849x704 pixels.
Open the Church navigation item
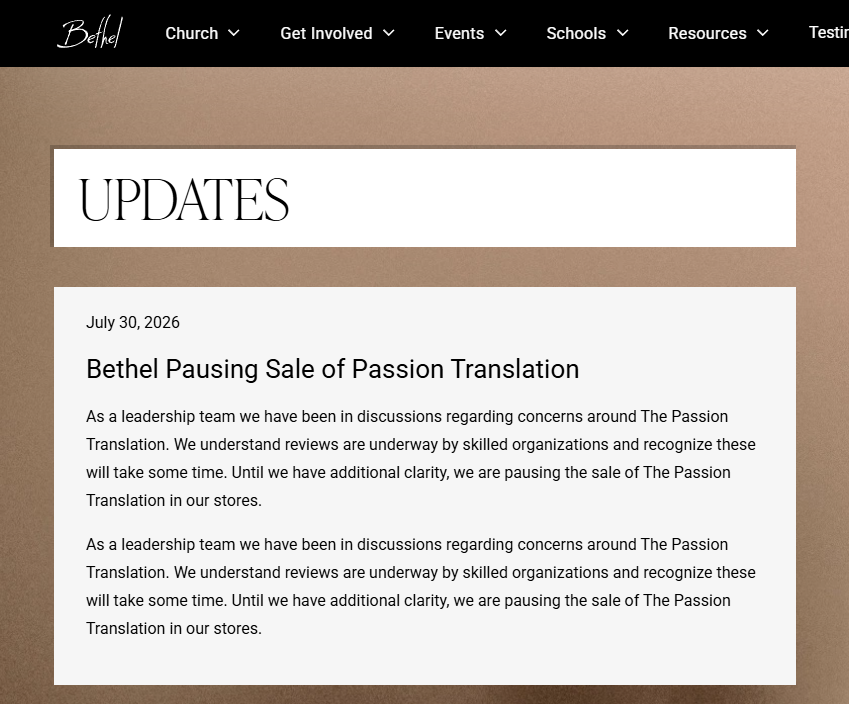192,33
